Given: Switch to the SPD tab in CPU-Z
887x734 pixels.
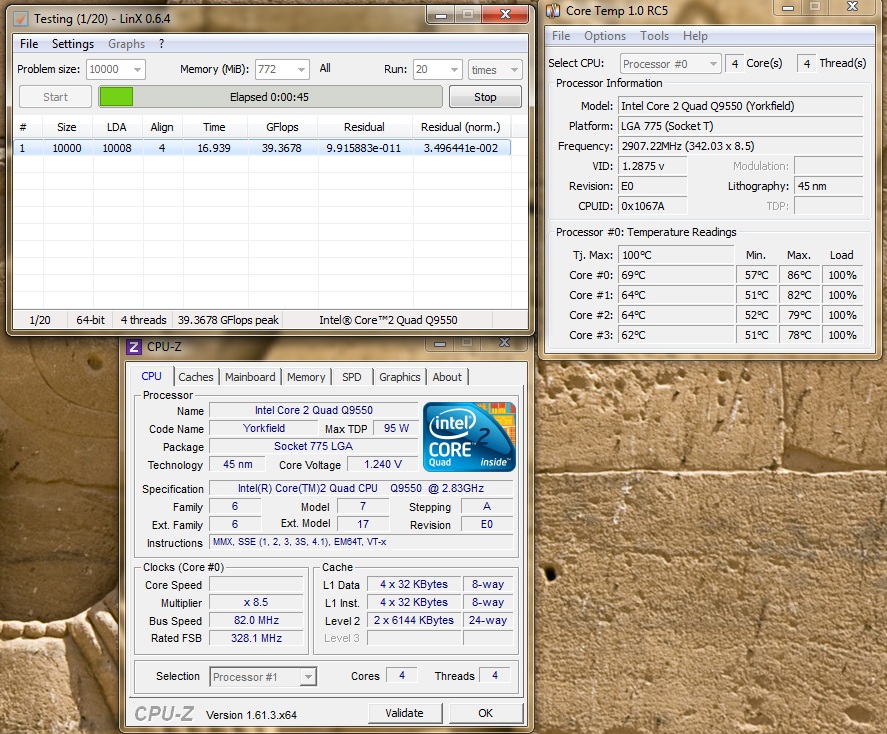Looking at the screenshot, I should tap(351, 377).
